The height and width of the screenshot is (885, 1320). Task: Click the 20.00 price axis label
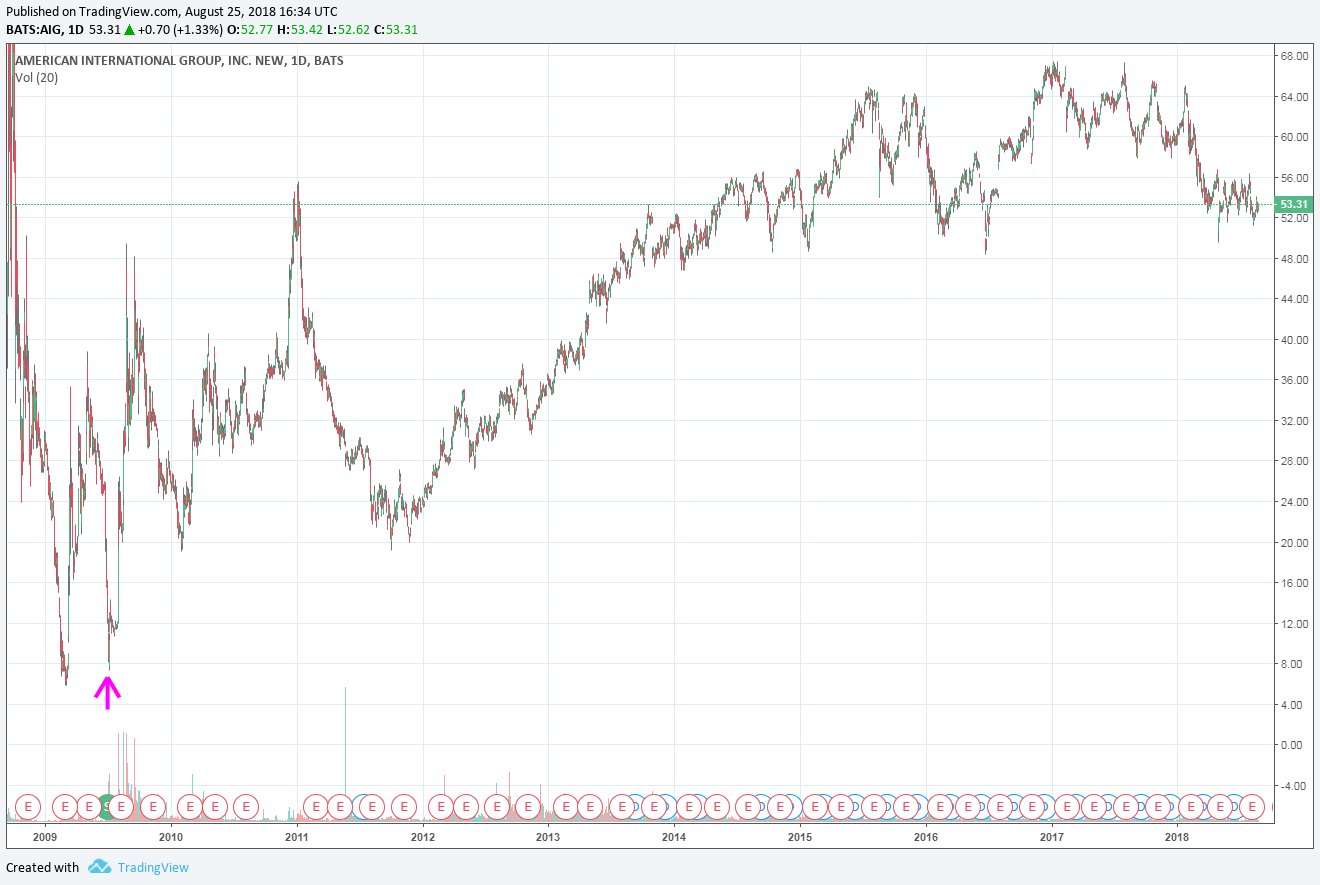pos(1295,542)
